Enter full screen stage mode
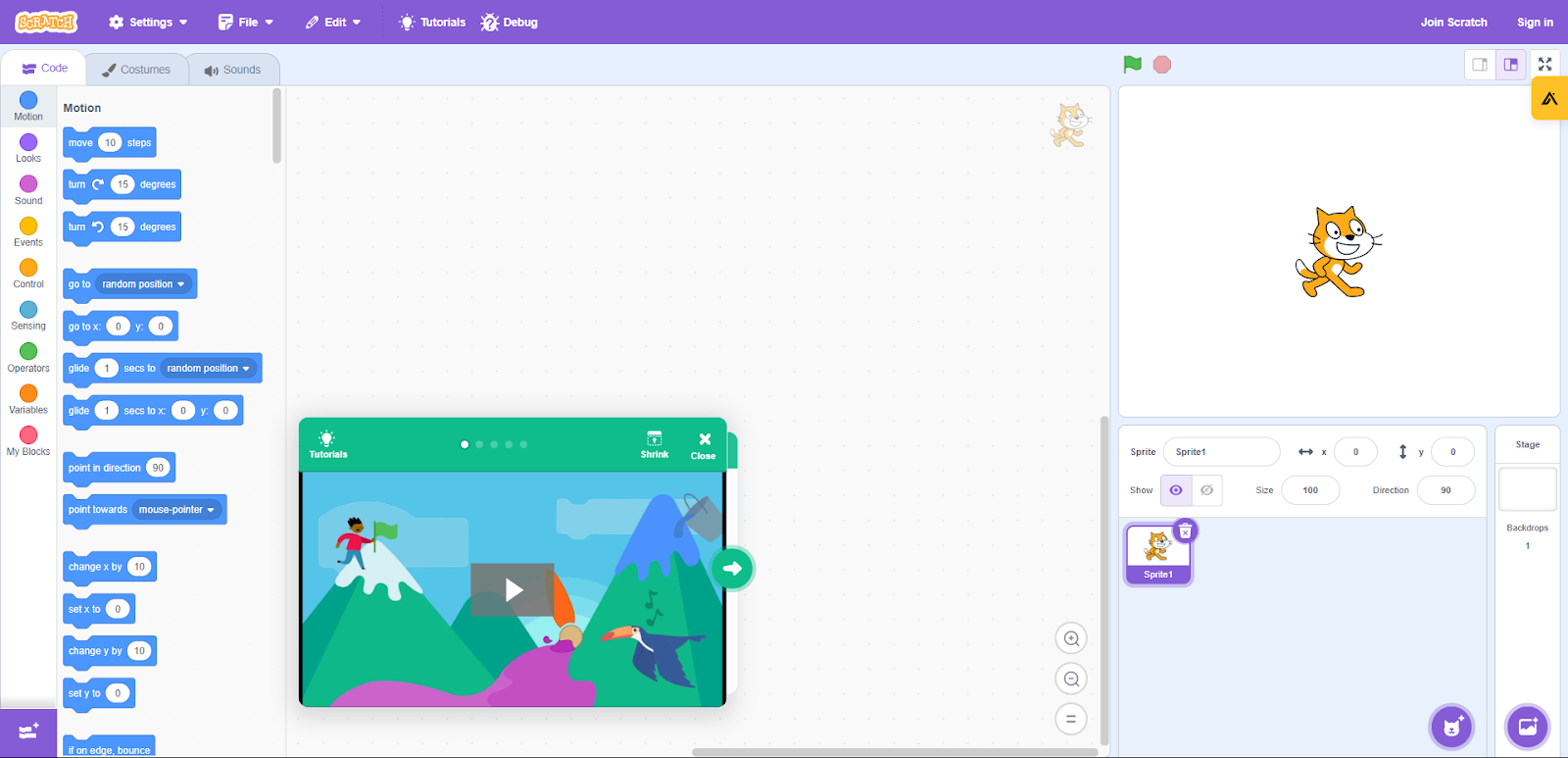The width and height of the screenshot is (1568, 758). pos(1544,65)
